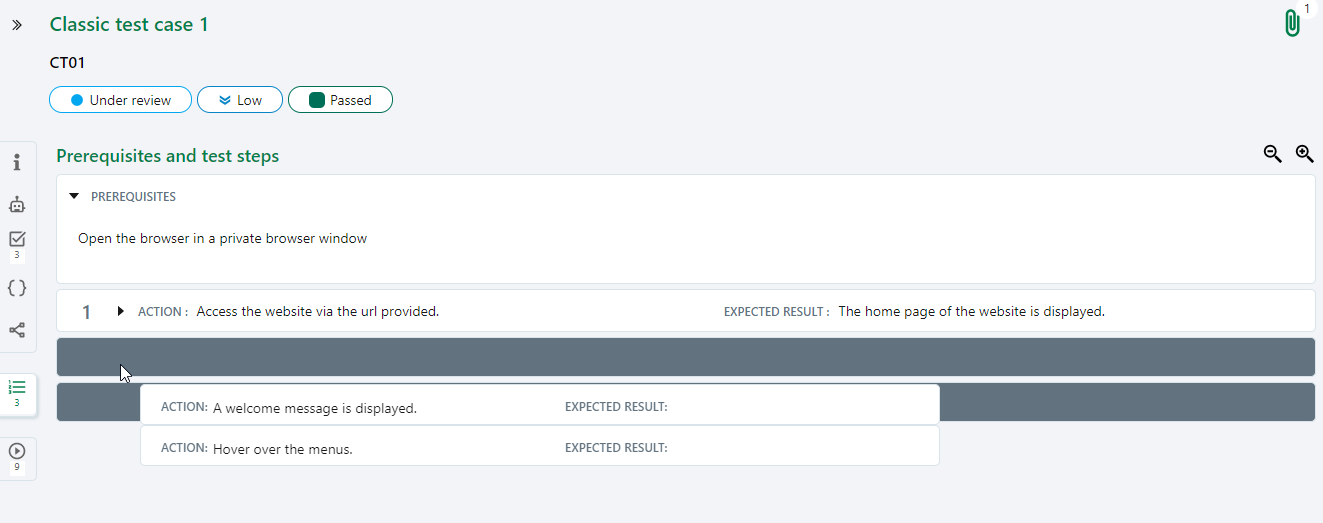Open the Information panel icon

17,162
